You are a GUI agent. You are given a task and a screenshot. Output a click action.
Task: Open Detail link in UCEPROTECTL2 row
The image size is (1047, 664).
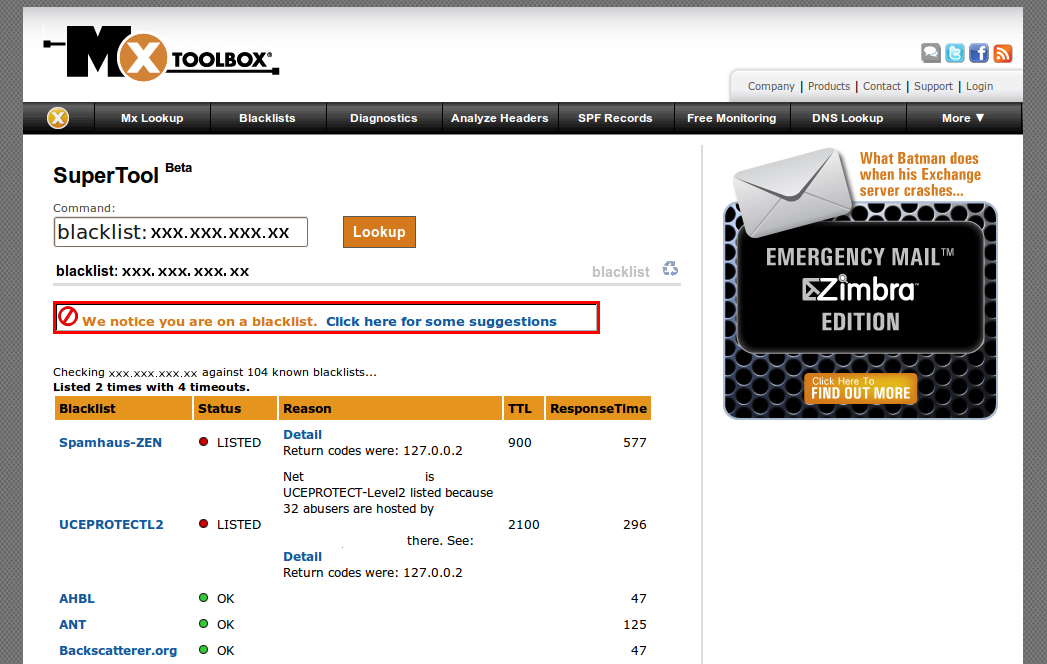coord(302,556)
